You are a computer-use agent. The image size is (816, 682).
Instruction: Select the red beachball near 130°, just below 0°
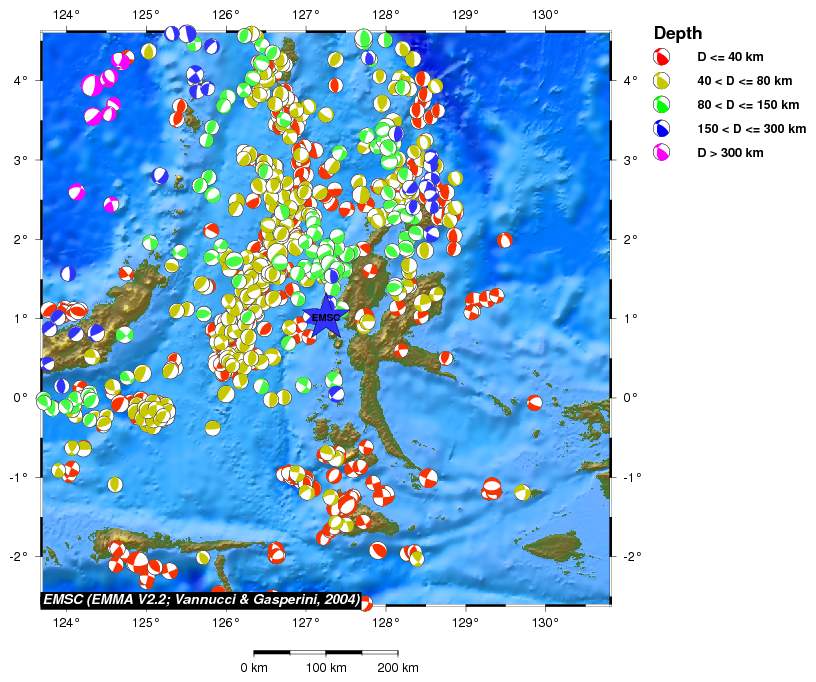coord(535,403)
